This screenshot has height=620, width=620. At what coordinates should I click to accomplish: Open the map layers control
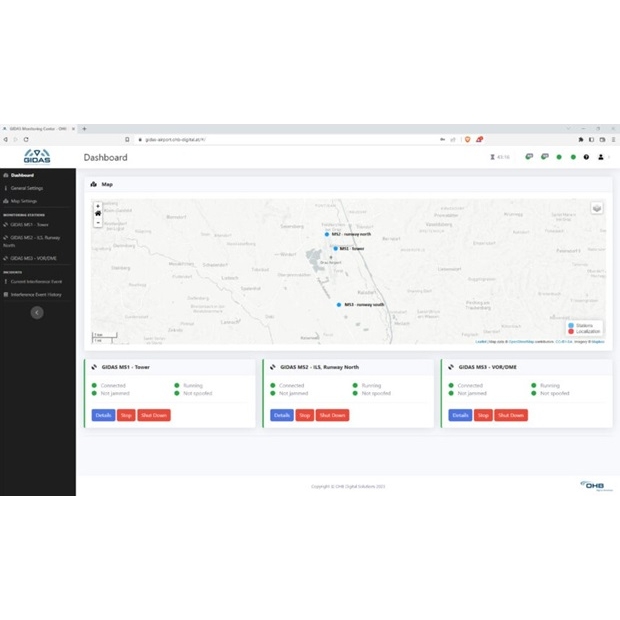(597, 208)
